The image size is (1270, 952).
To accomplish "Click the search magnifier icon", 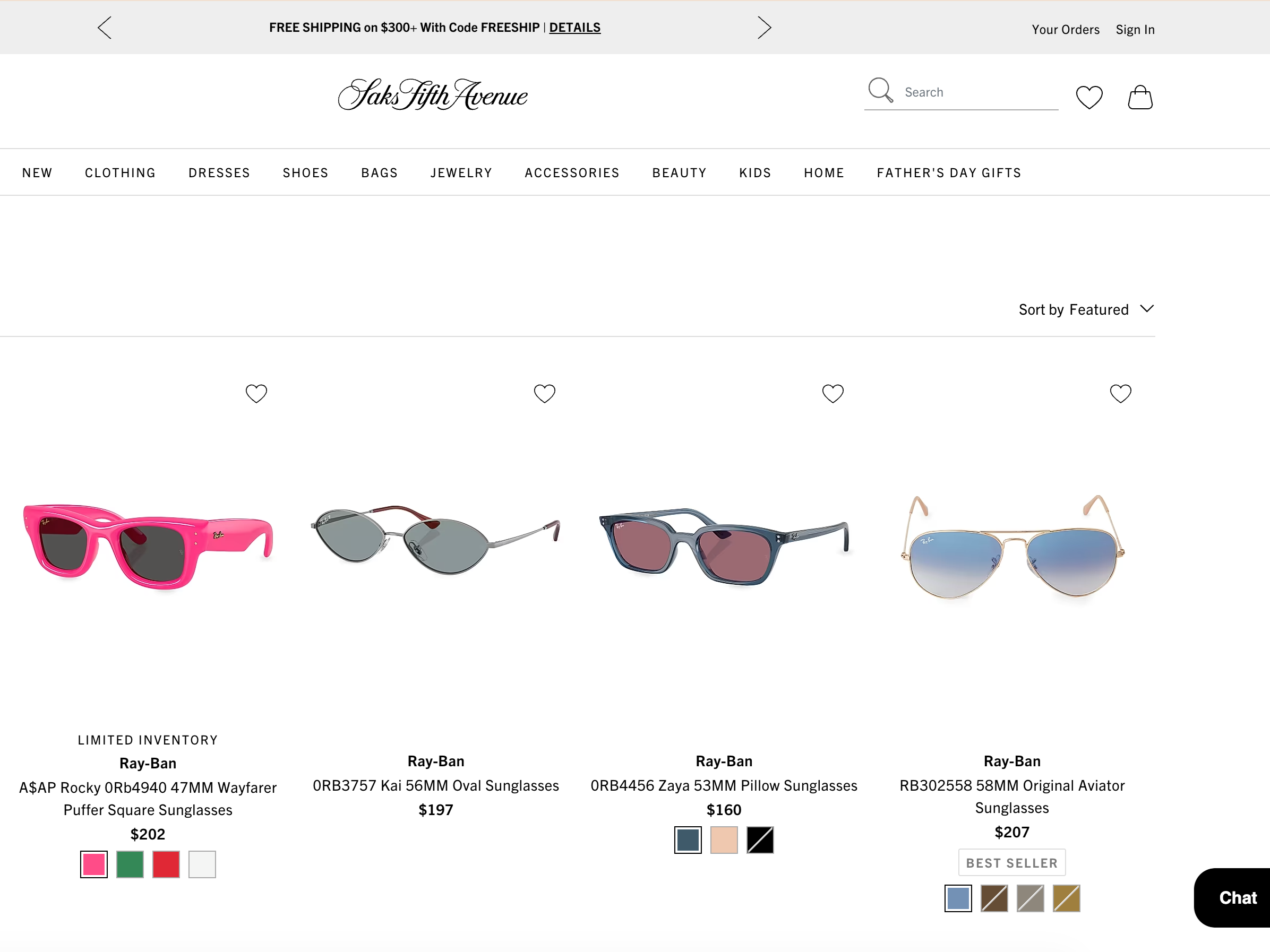I will [880, 91].
